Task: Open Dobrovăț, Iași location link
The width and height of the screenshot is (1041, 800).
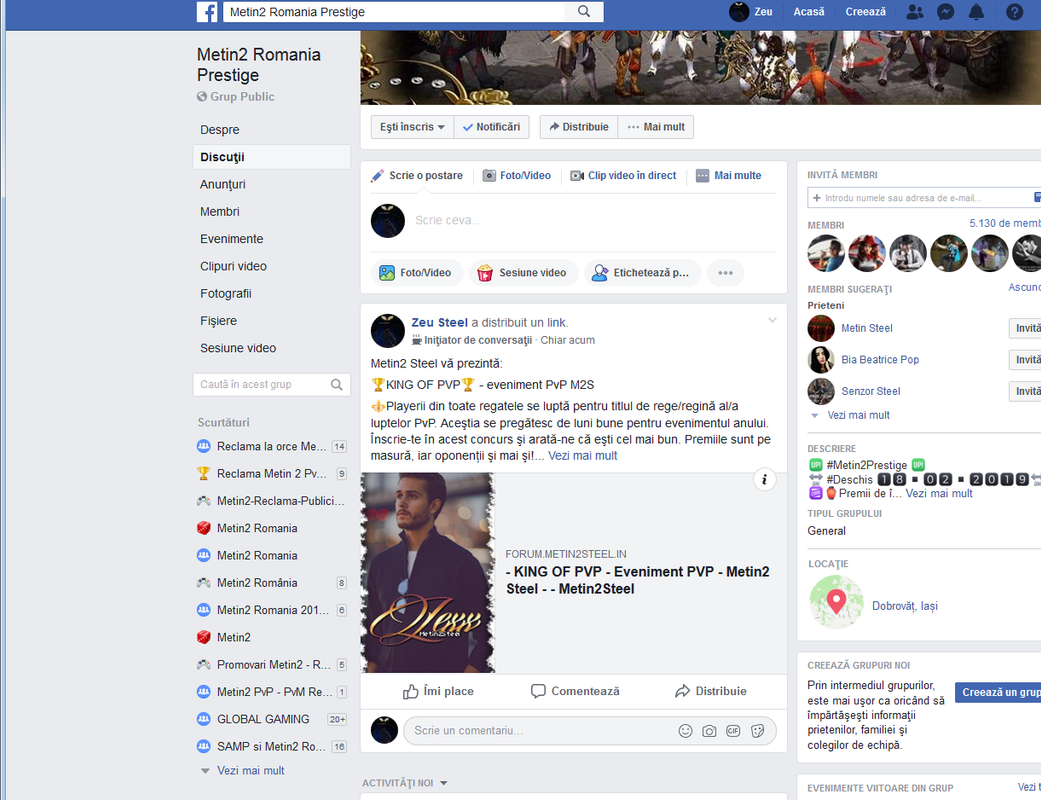Action: click(904, 605)
